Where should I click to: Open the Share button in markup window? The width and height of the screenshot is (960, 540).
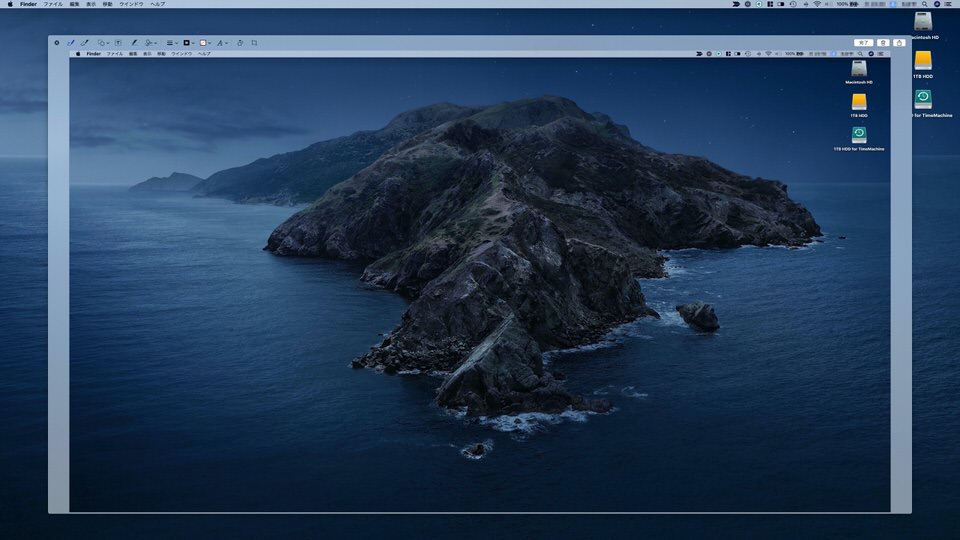click(x=899, y=43)
